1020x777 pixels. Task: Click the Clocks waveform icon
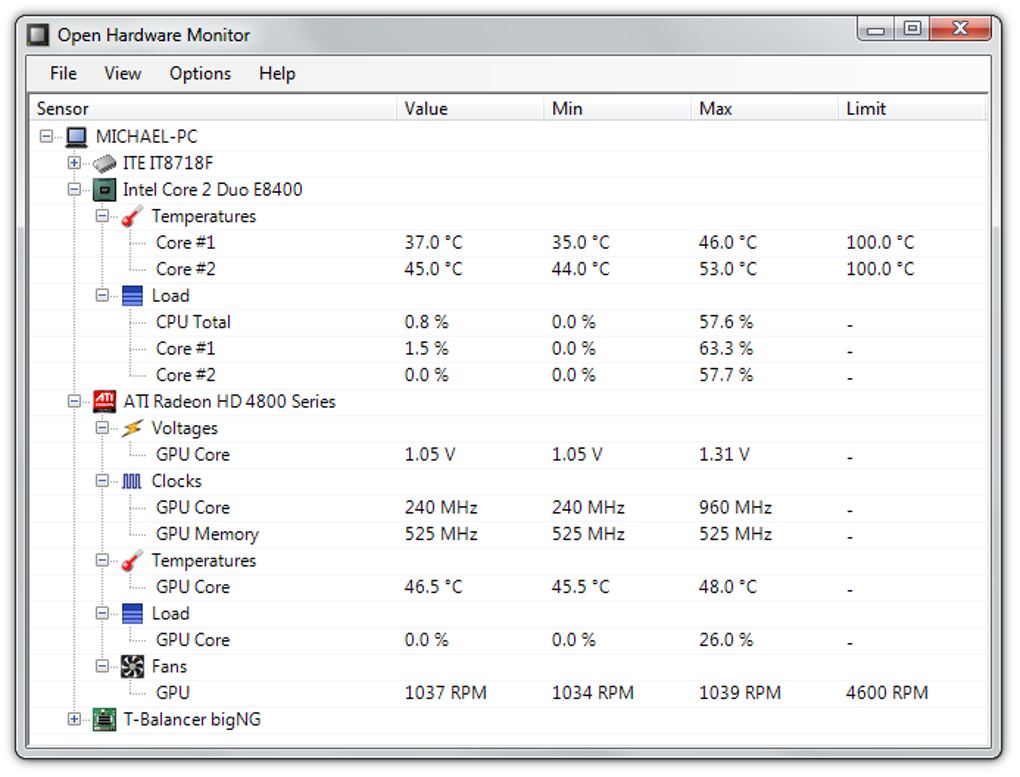(132, 481)
